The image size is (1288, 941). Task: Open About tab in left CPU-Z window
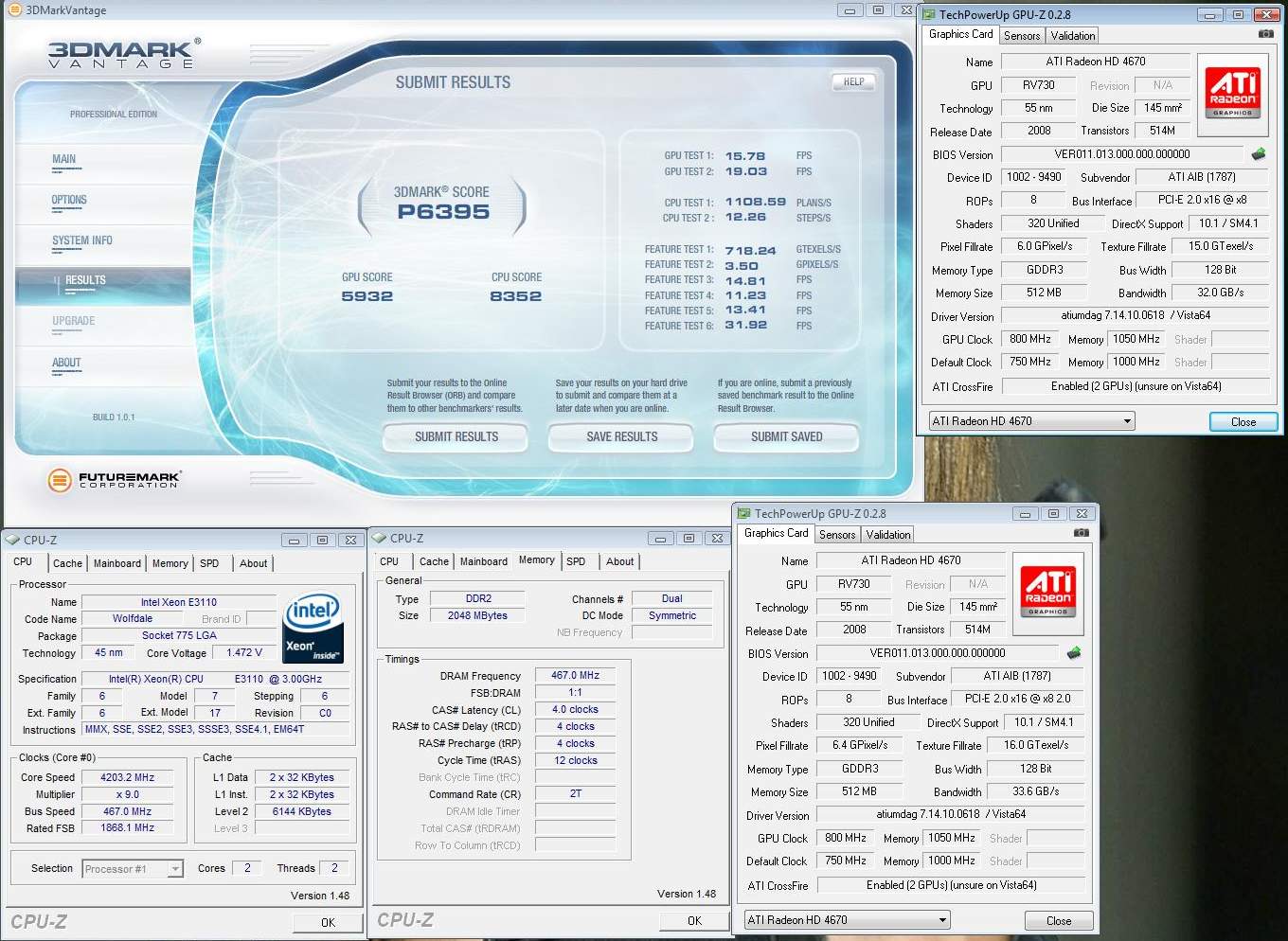[253, 563]
